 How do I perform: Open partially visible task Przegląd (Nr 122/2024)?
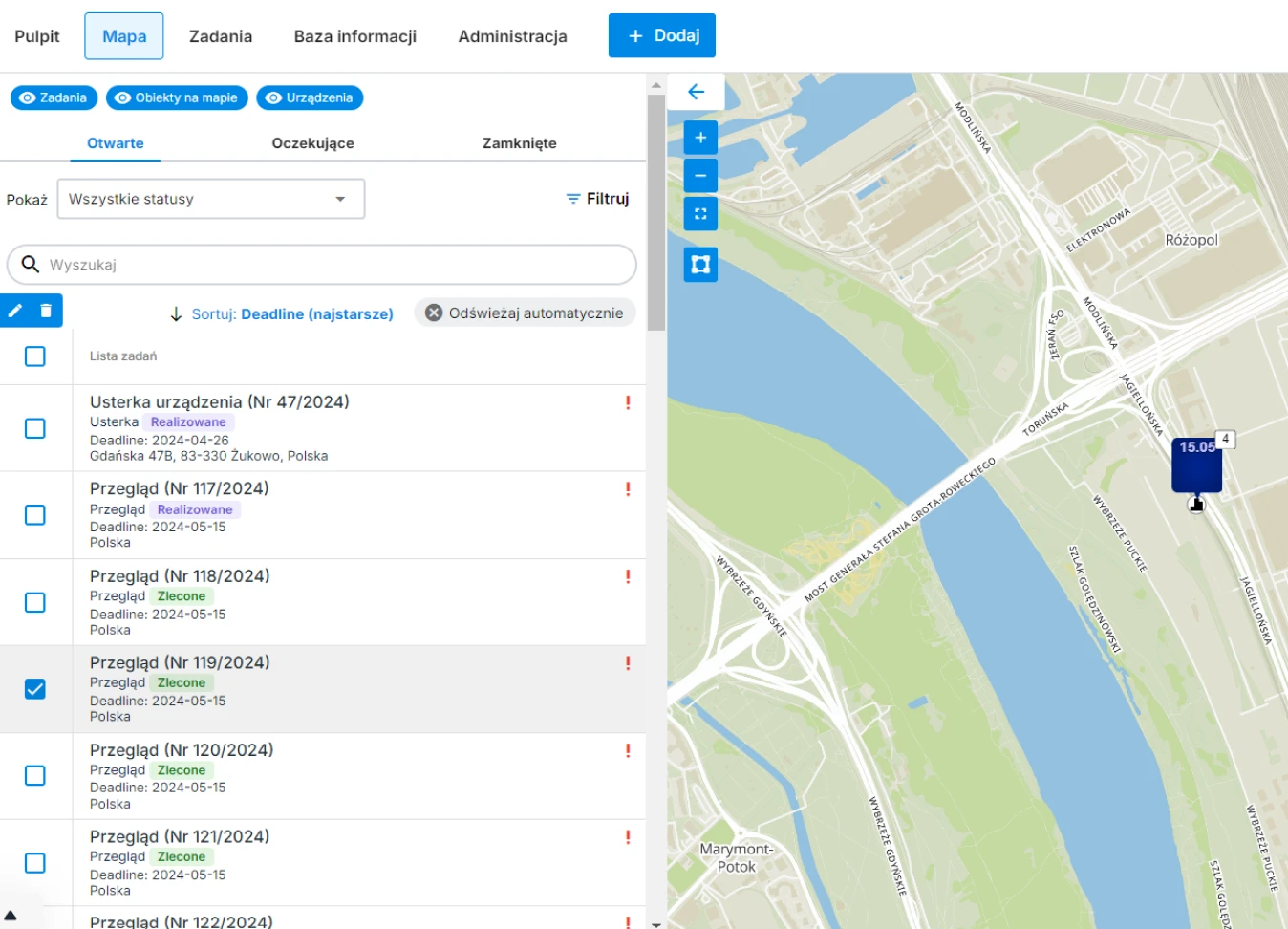pos(182,921)
